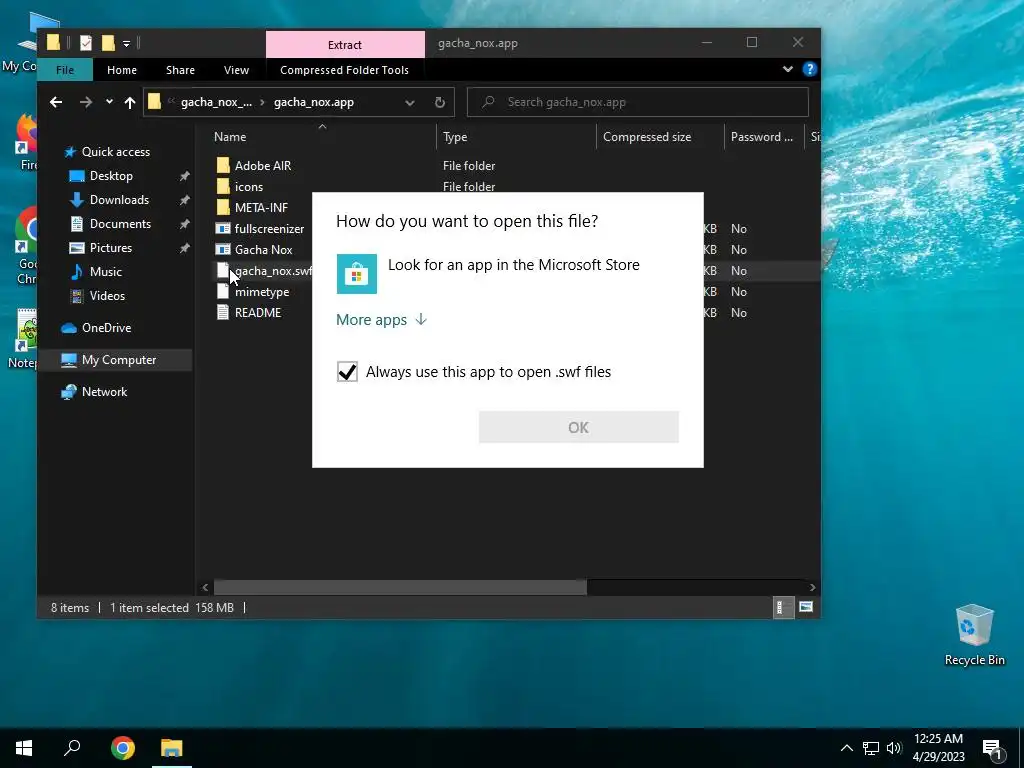Select My Computer in navigation pane
Screen dimensions: 1024x768
(x=118, y=360)
